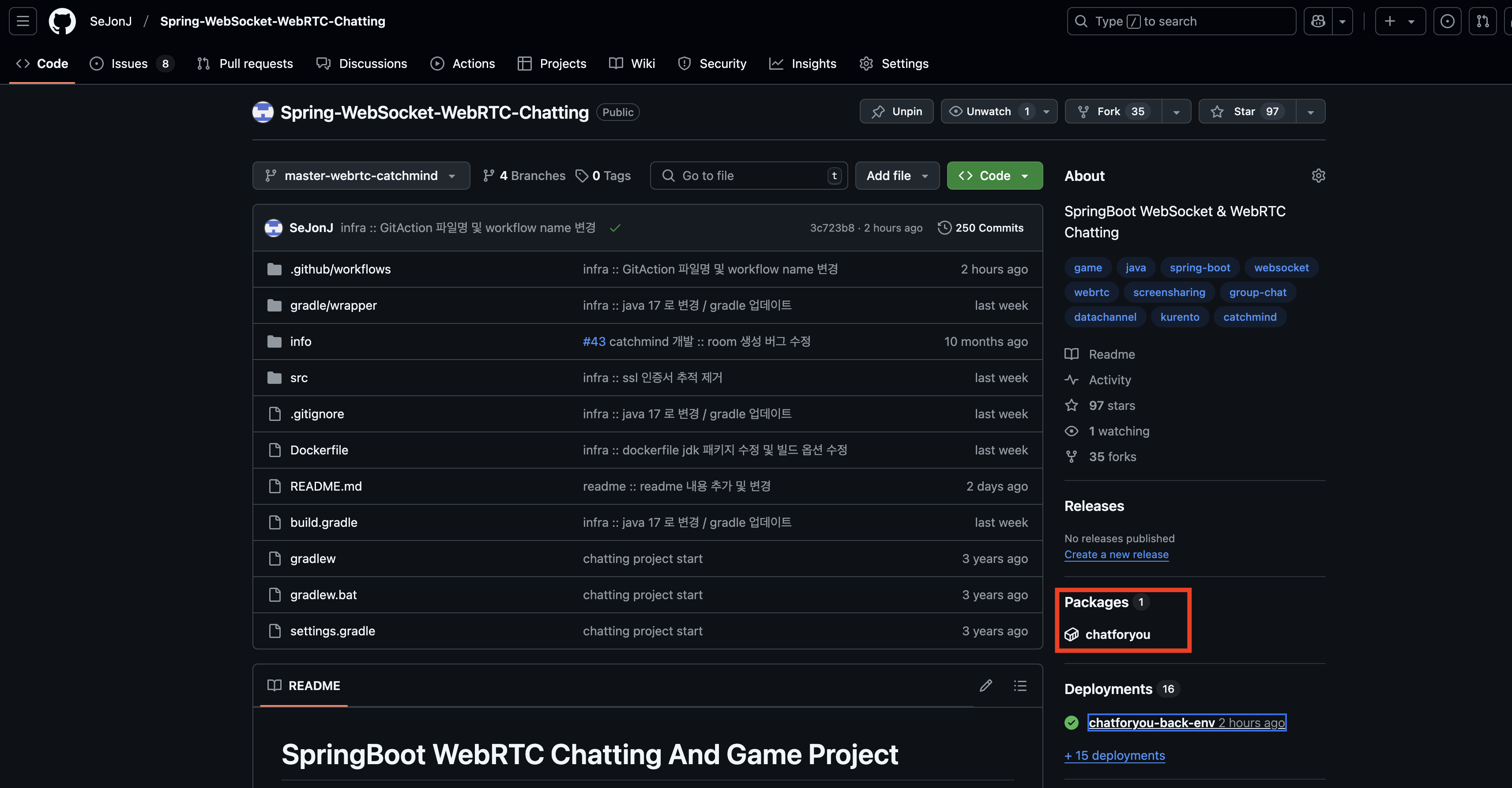Switch to the Issues tab
Image resolution: width=1512 pixels, height=788 pixels.
point(130,64)
